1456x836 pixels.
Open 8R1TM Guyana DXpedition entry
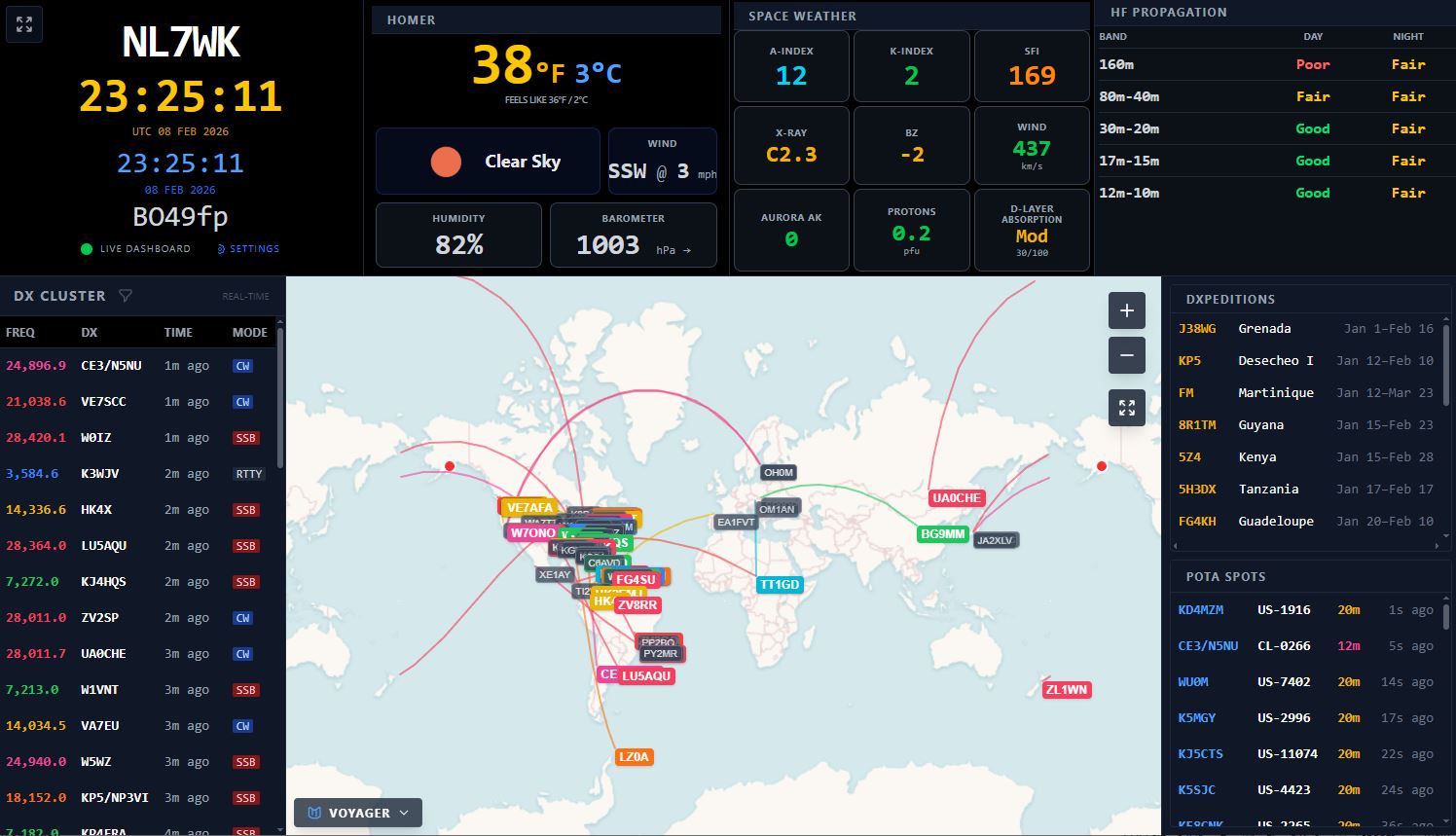click(1305, 425)
